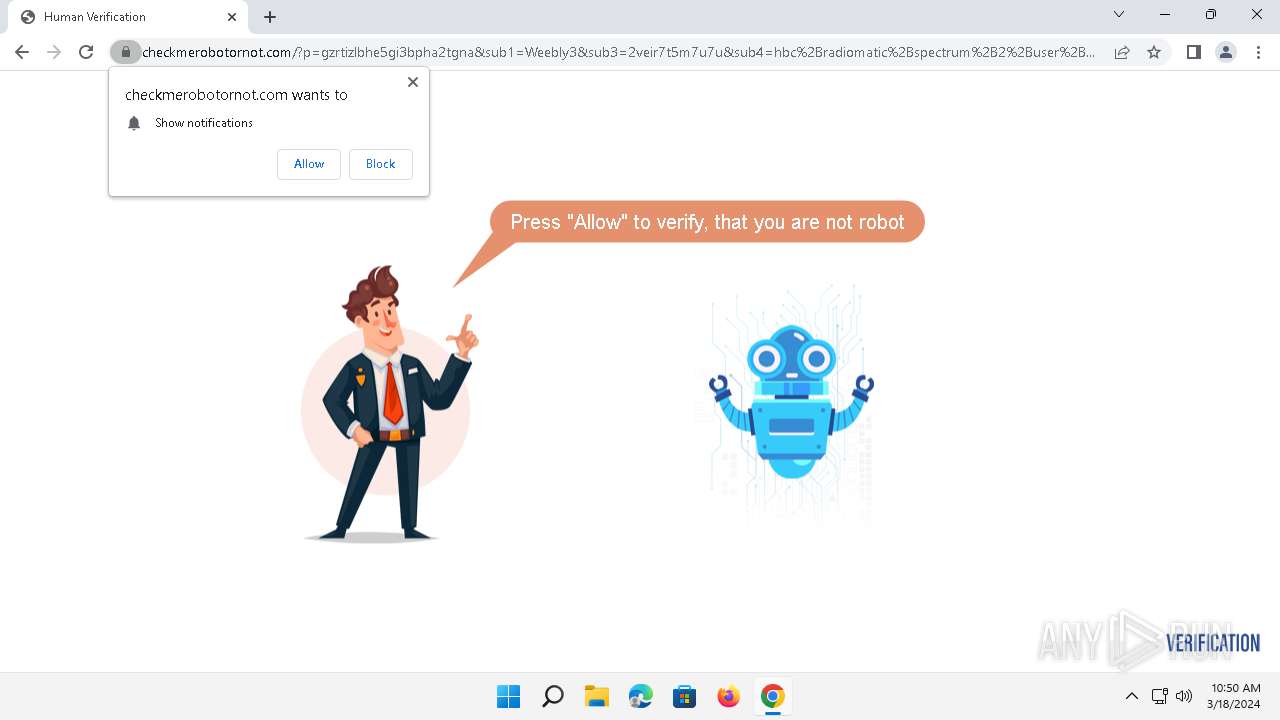
Task: Launch Microsoft Edge from the taskbar
Action: click(641, 696)
